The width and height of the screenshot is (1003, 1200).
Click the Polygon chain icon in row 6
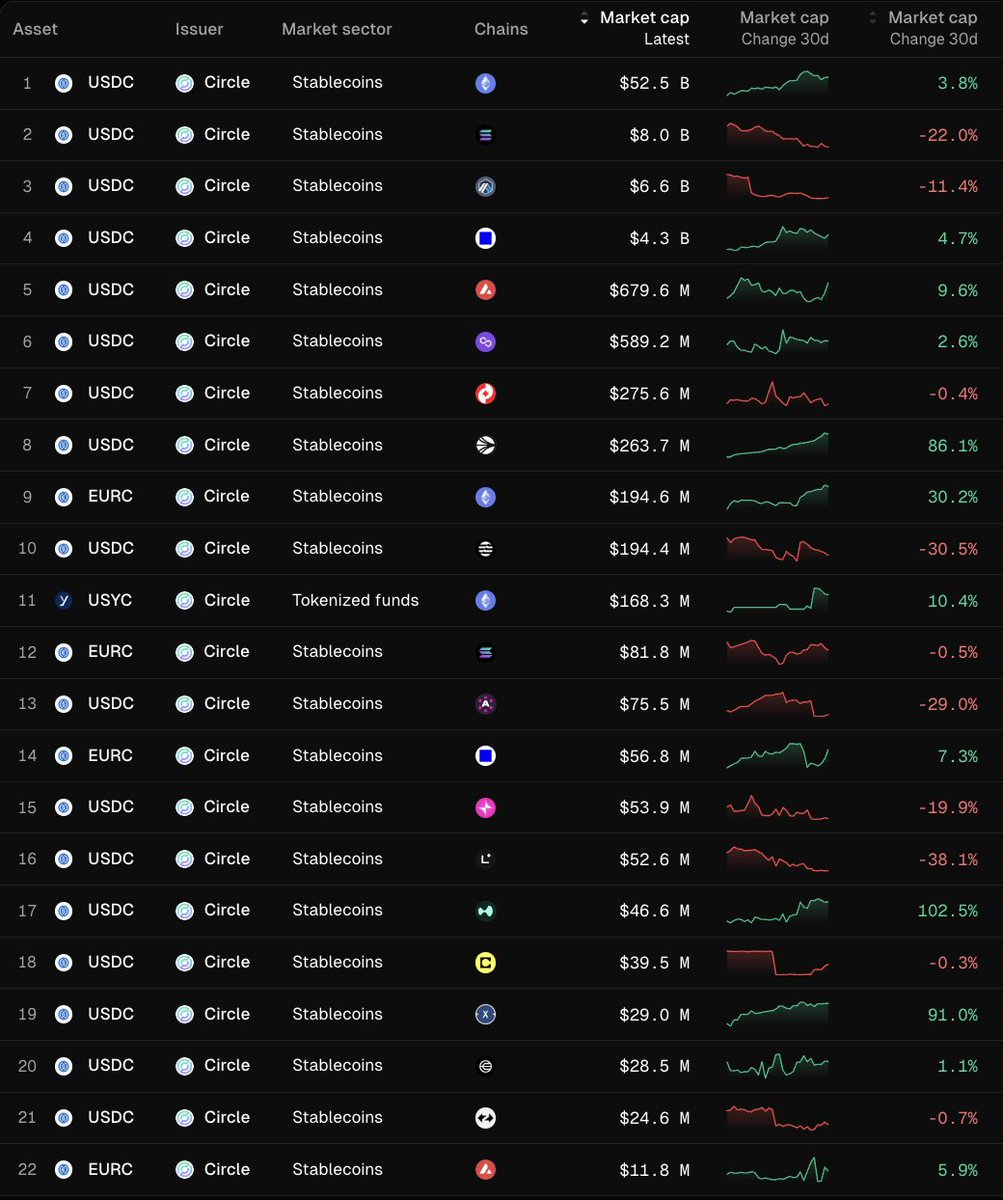point(485,341)
